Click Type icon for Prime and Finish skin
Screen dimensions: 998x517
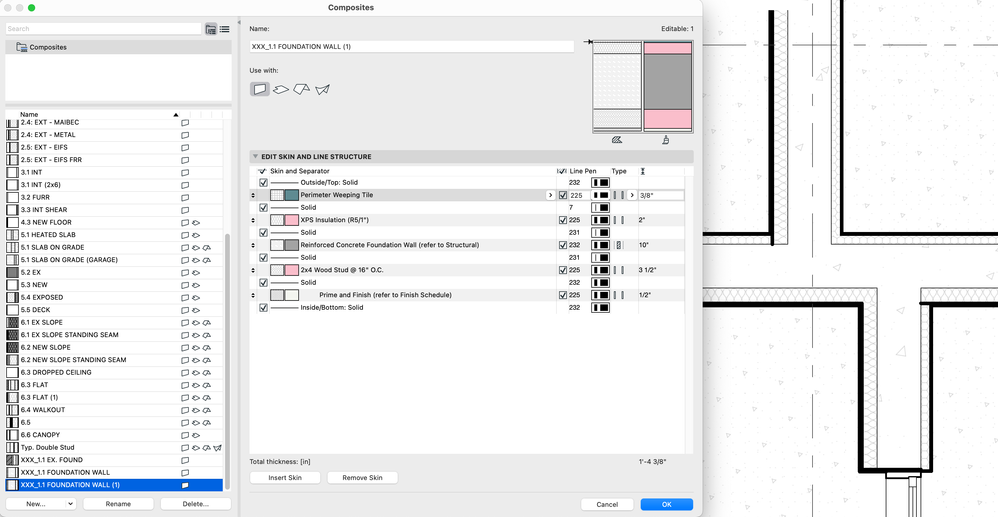(618, 295)
